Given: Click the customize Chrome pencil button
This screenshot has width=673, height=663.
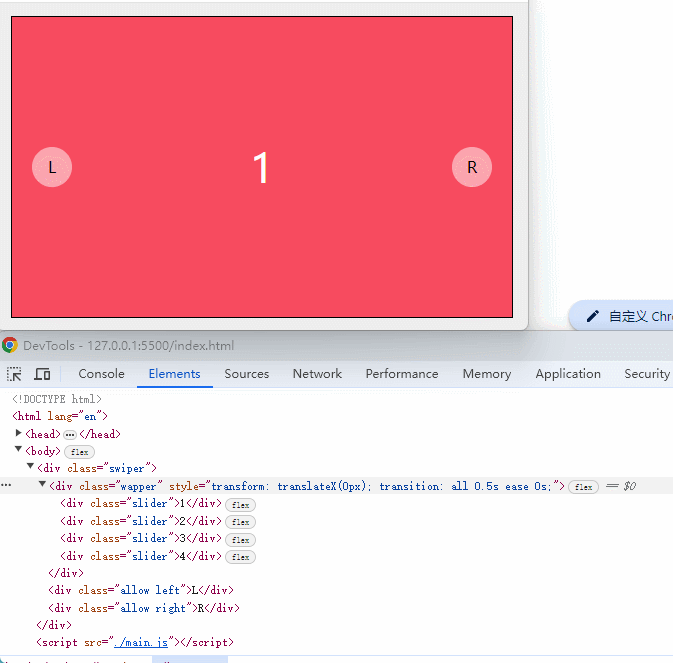Looking at the screenshot, I should 621,316.
